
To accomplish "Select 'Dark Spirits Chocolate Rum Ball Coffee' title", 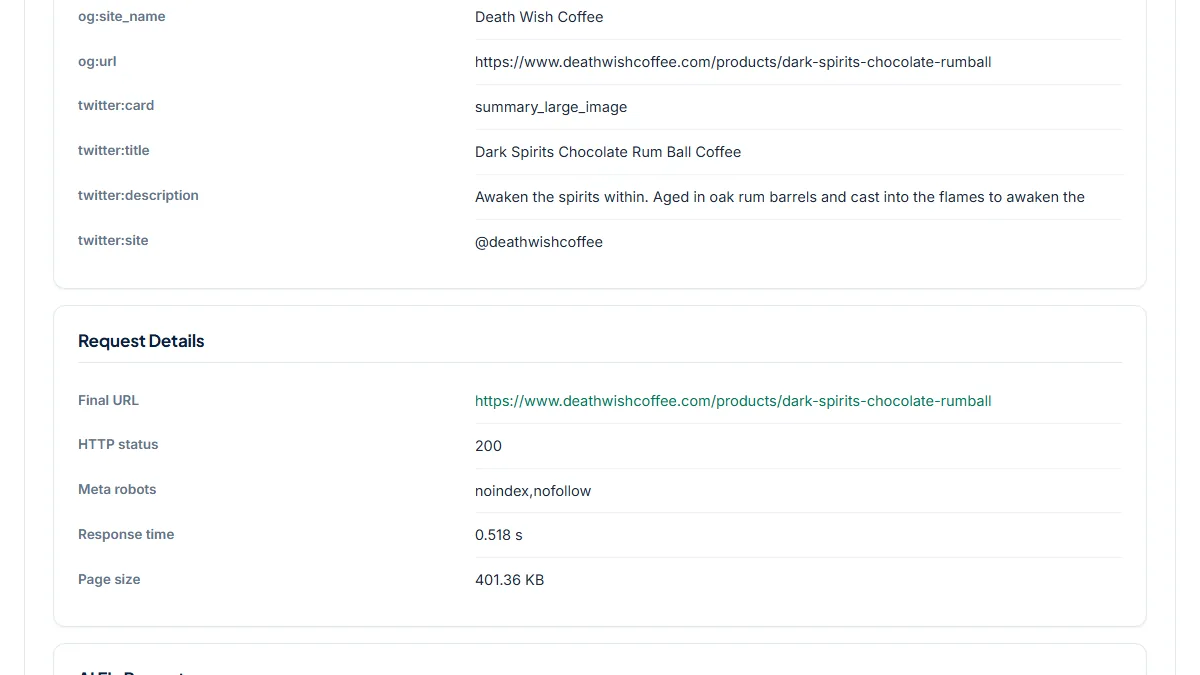I will tap(608, 152).
